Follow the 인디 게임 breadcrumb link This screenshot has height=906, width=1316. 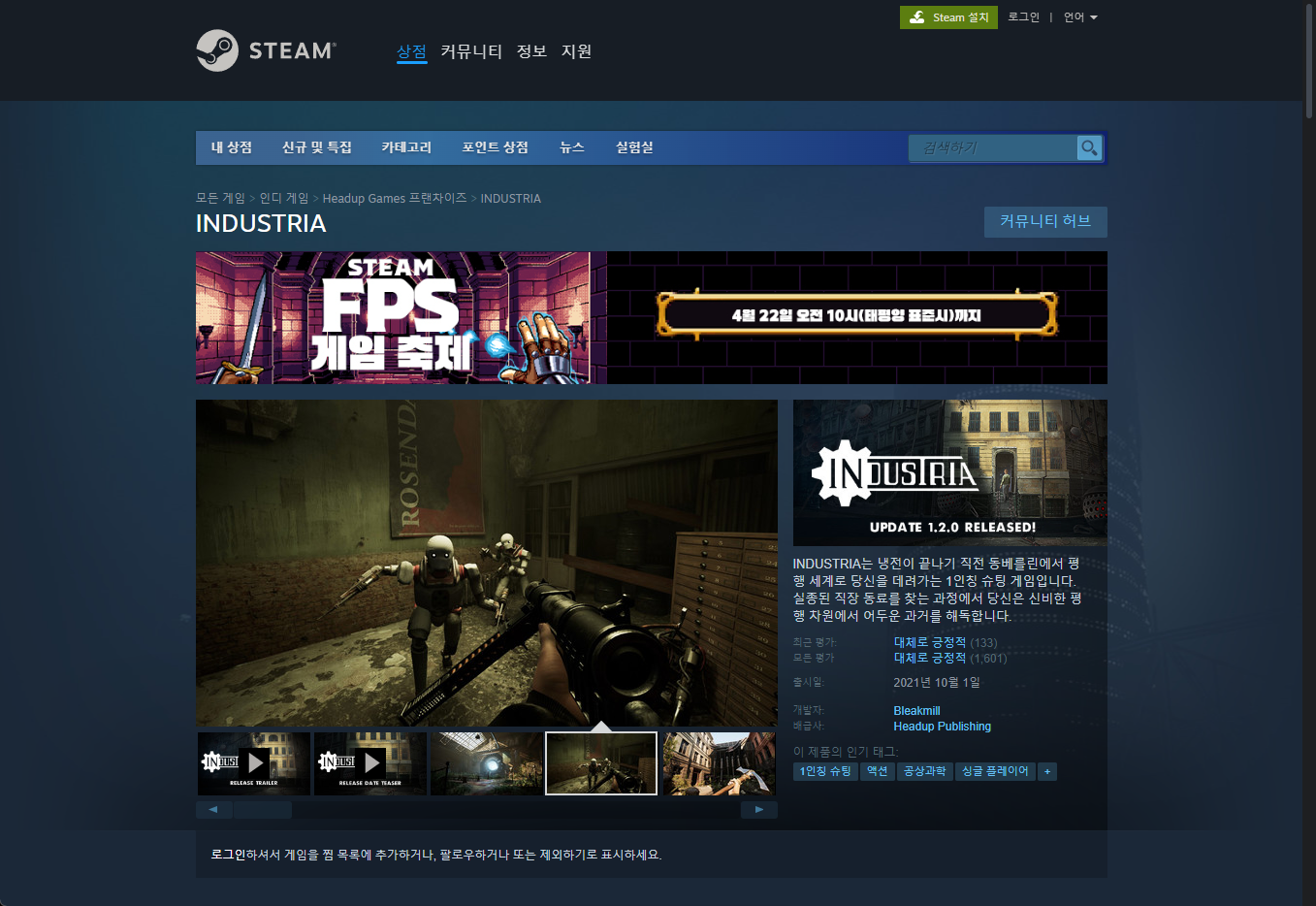click(283, 198)
